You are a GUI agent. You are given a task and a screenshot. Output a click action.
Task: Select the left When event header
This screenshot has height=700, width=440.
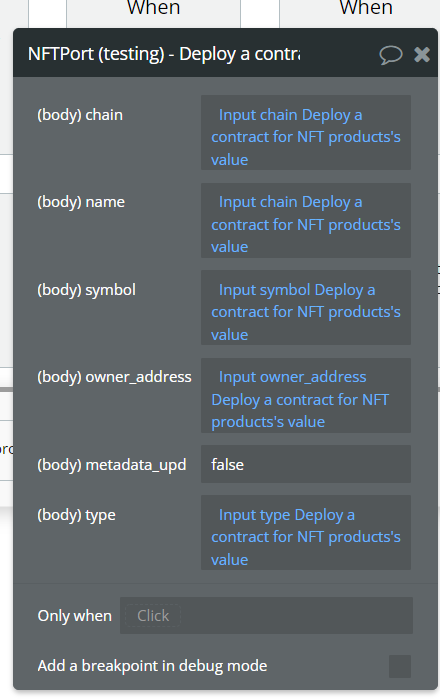point(154,8)
